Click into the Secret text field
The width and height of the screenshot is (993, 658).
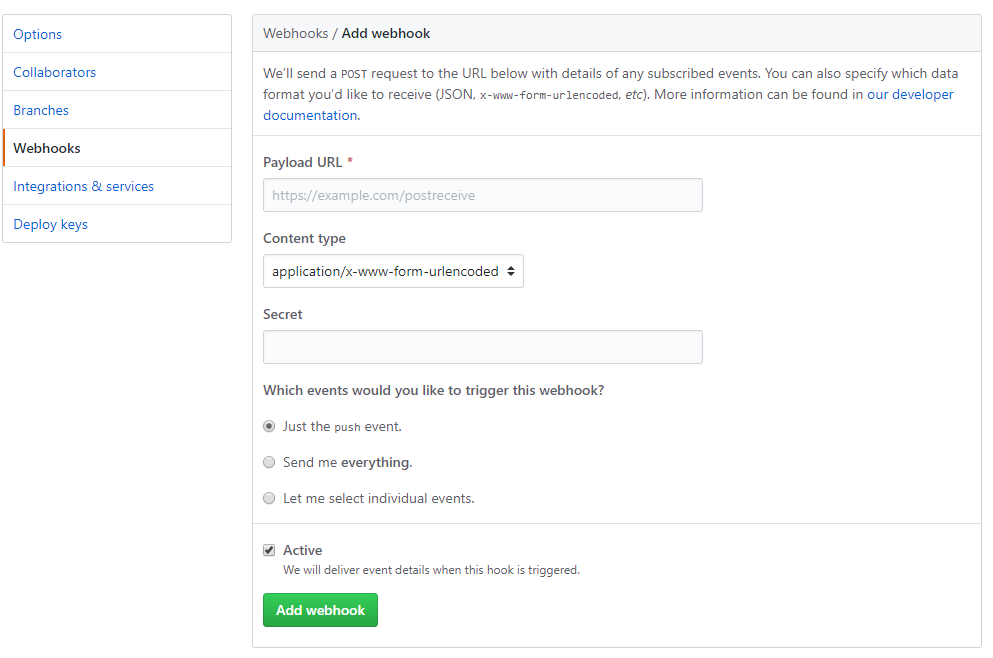483,347
